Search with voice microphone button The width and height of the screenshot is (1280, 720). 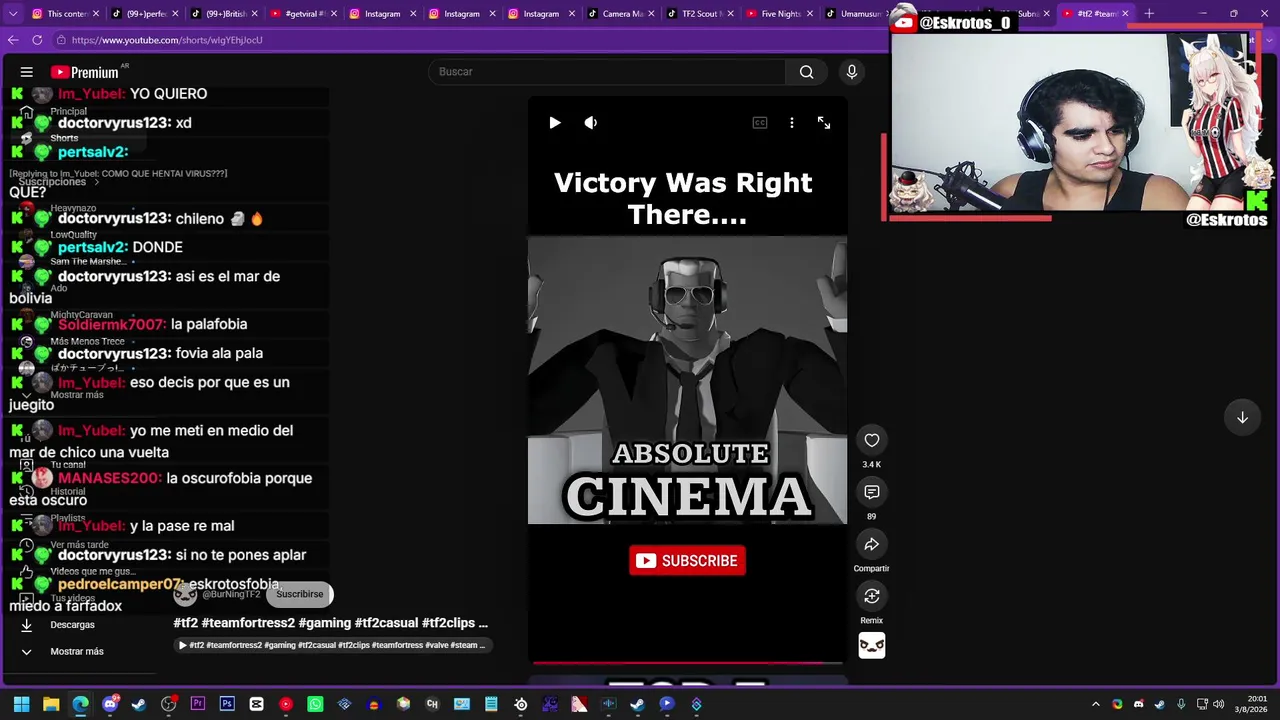point(852,72)
